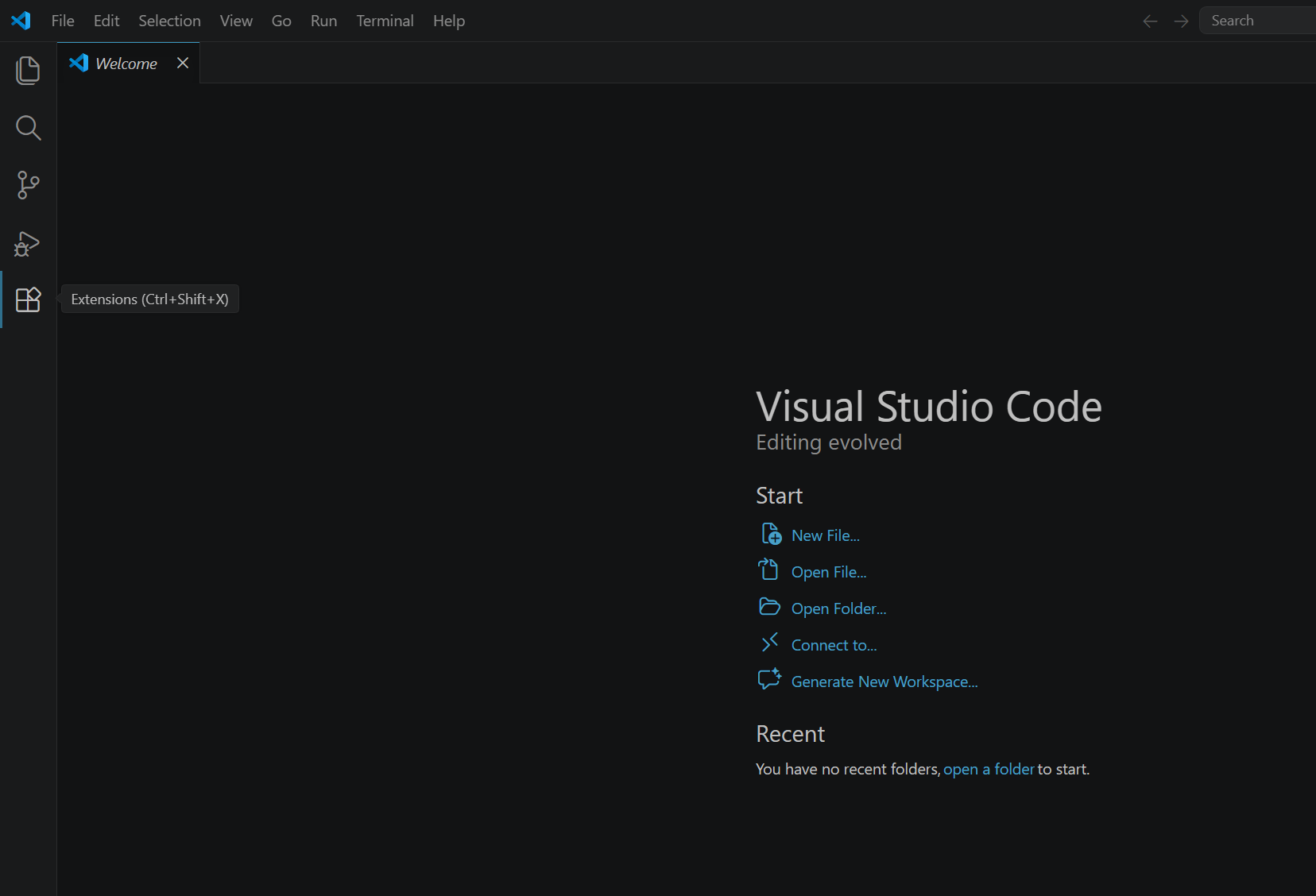Click the New File link under Start

tap(825, 535)
